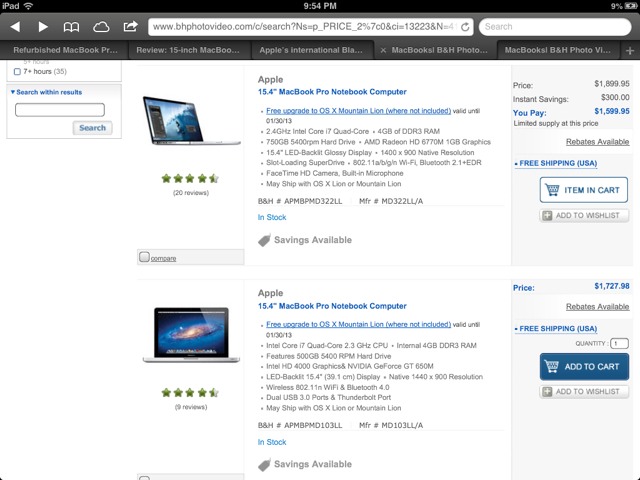This screenshot has height=480, width=640.
Task: Open second MacBook Pro galaxy thumbnail
Action: point(191,335)
